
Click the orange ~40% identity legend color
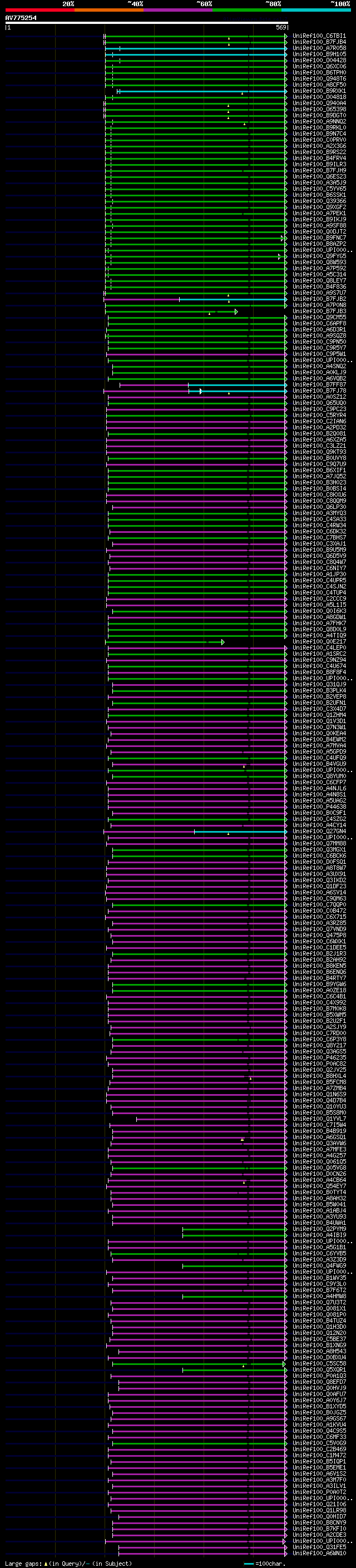[109, 10]
